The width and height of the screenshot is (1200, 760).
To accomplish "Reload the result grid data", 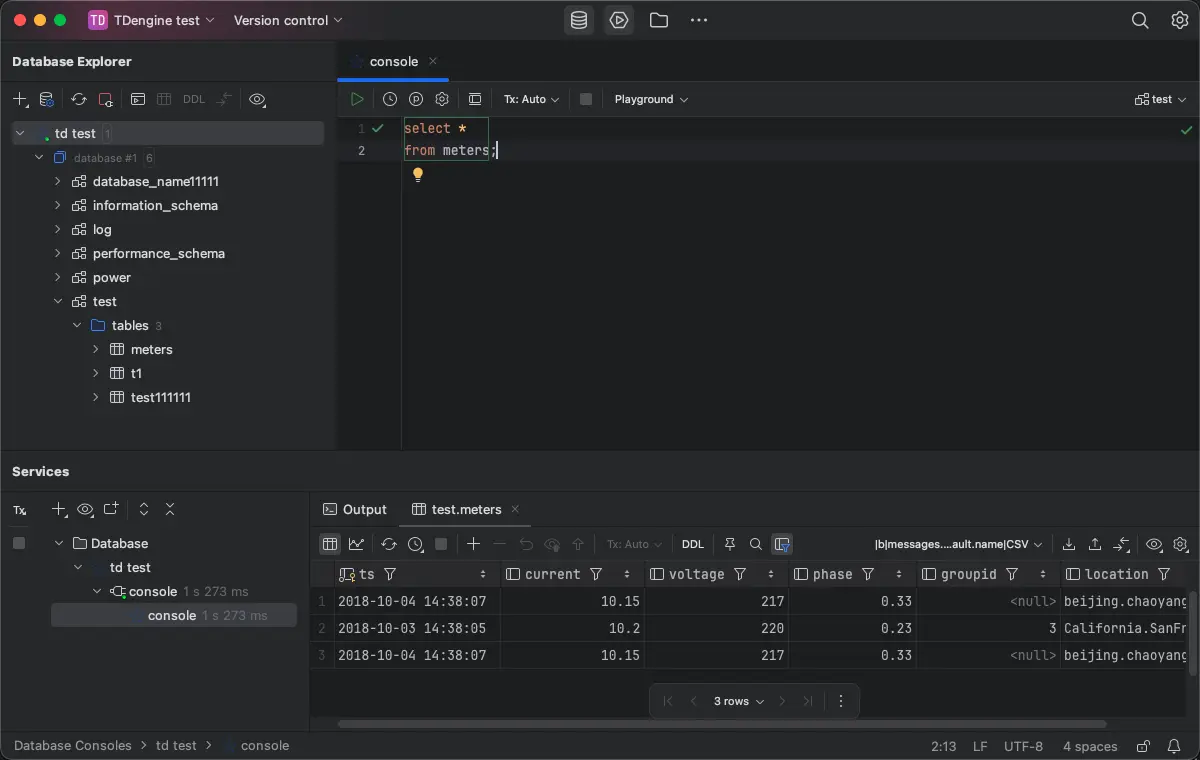I will [x=389, y=544].
